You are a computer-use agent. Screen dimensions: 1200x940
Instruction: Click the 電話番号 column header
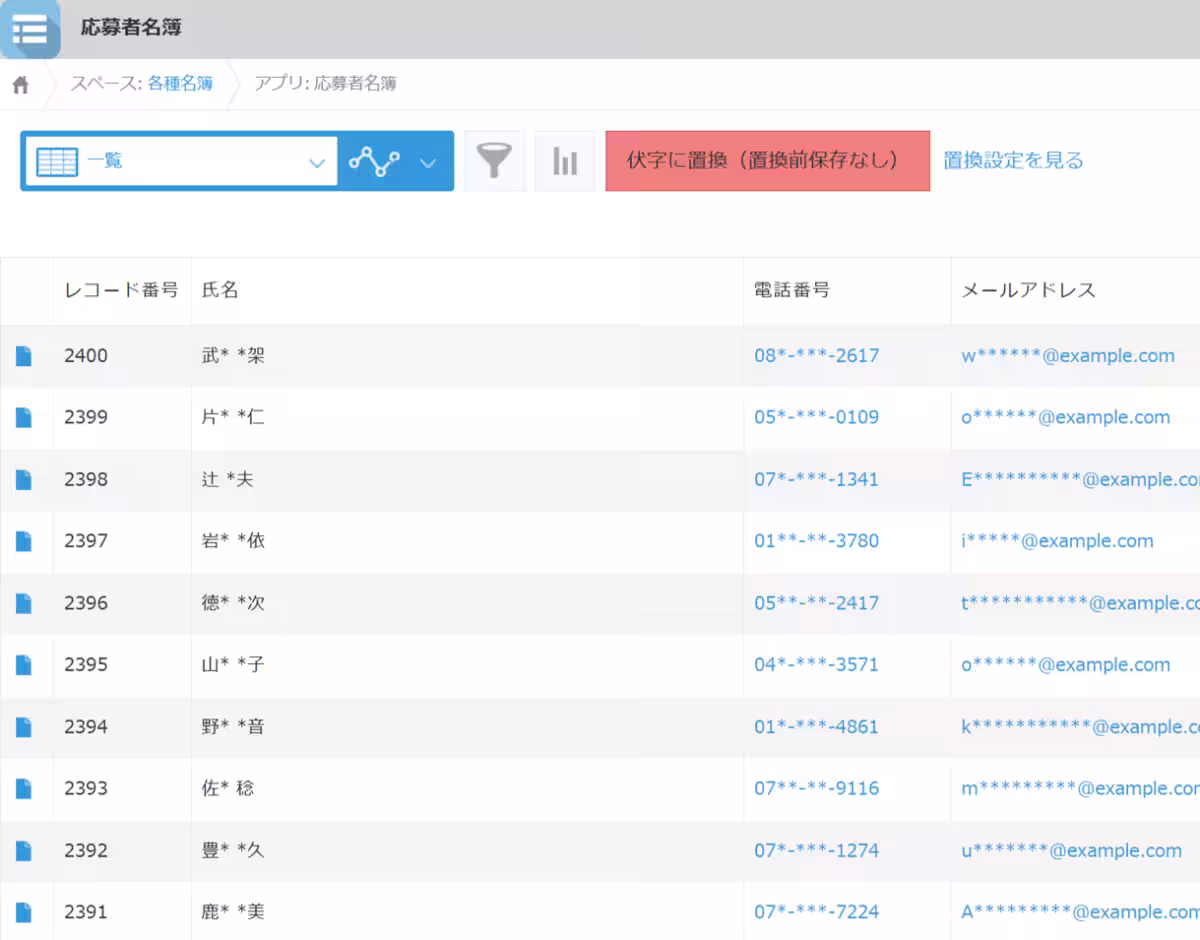pyautogui.click(x=791, y=291)
